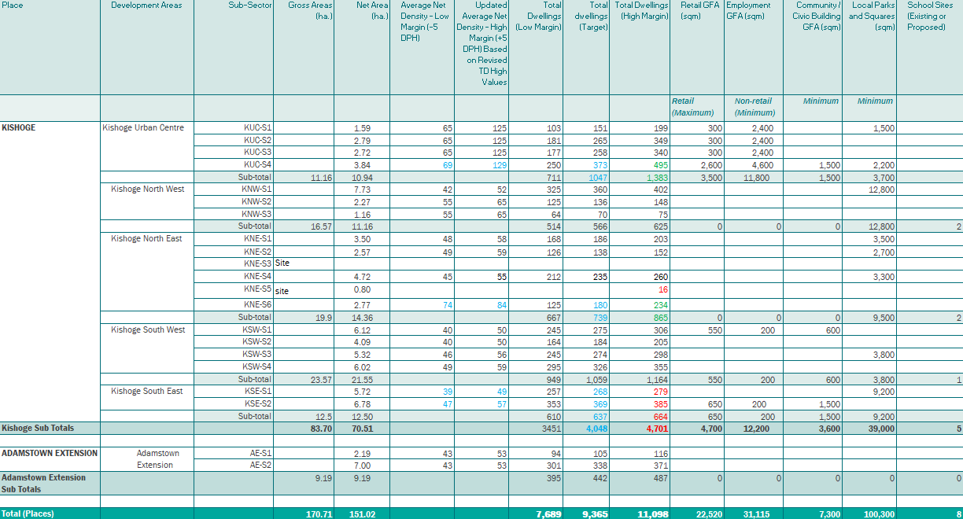Click the 'Kishoge Sub Totals' row label
The height and width of the screenshot is (519, 963).
tap(37, 428)
